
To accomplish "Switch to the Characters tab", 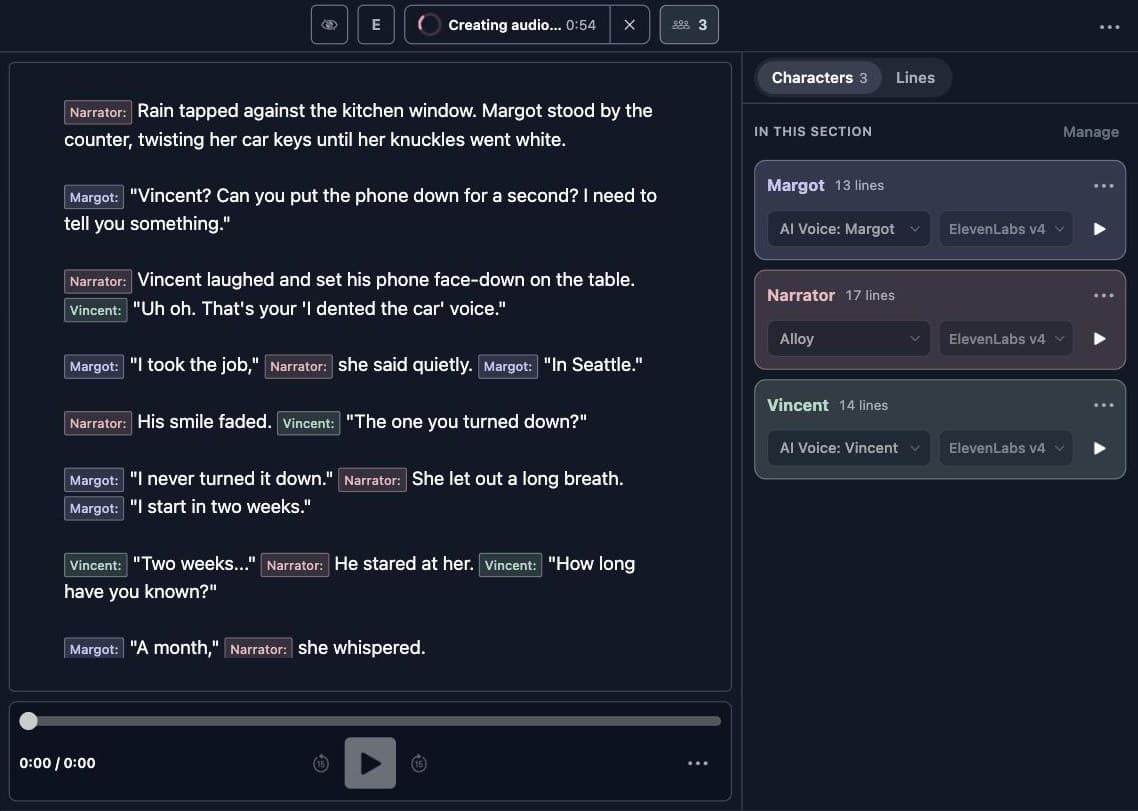I will click(x=819, y=78).
